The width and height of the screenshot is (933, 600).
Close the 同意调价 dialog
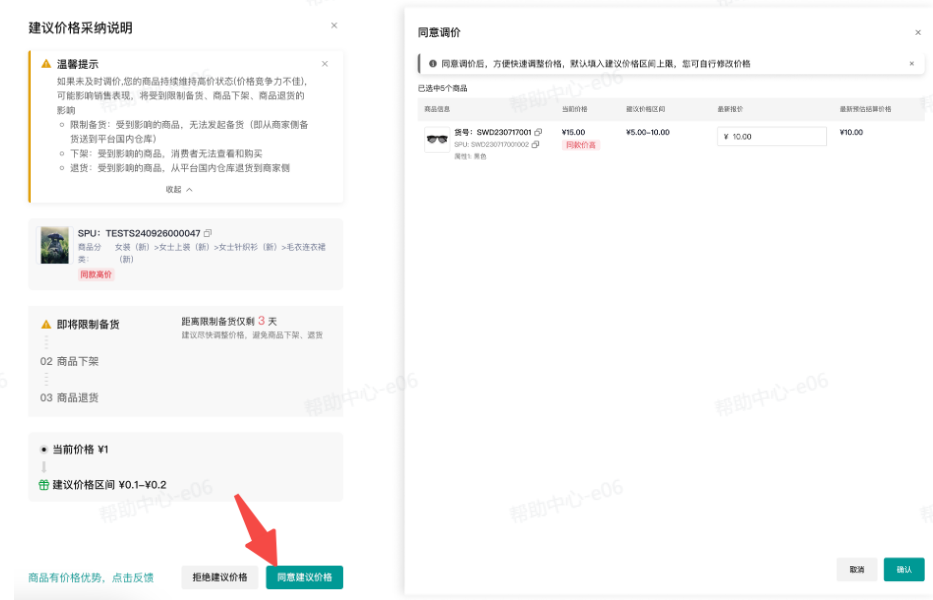[x=918, y=31]
